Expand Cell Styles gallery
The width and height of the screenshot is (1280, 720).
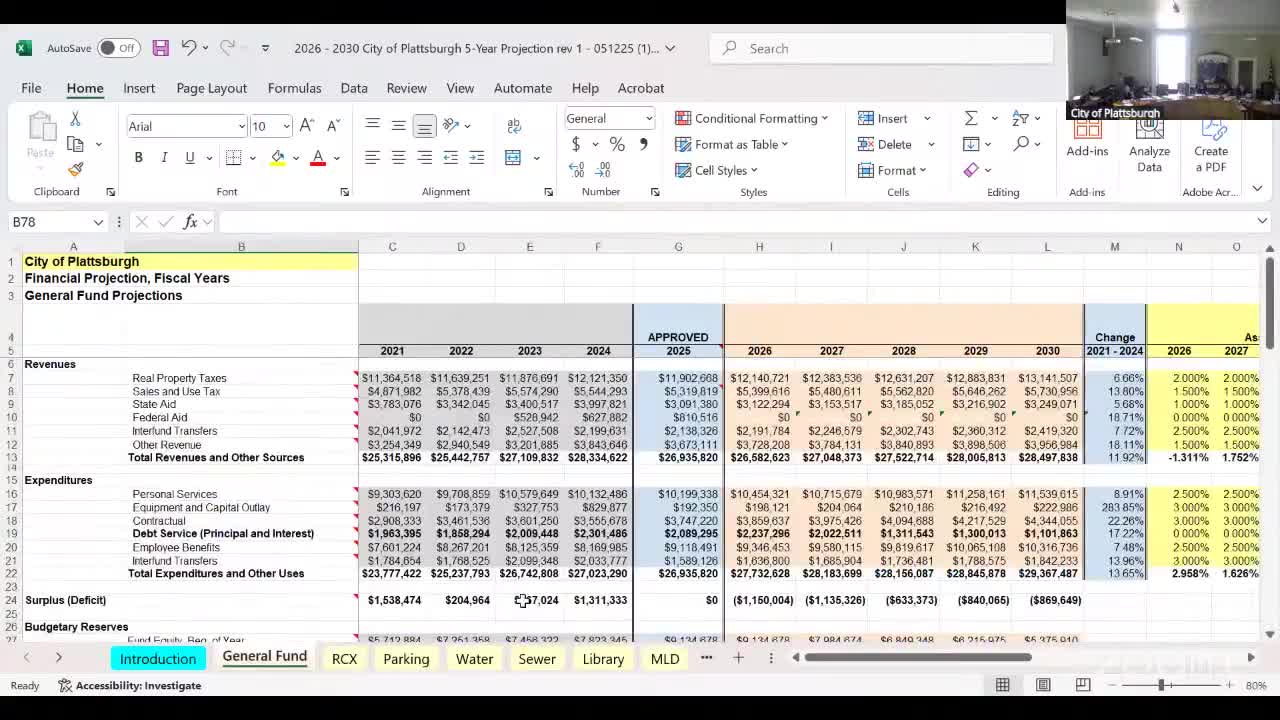(716, 170)
